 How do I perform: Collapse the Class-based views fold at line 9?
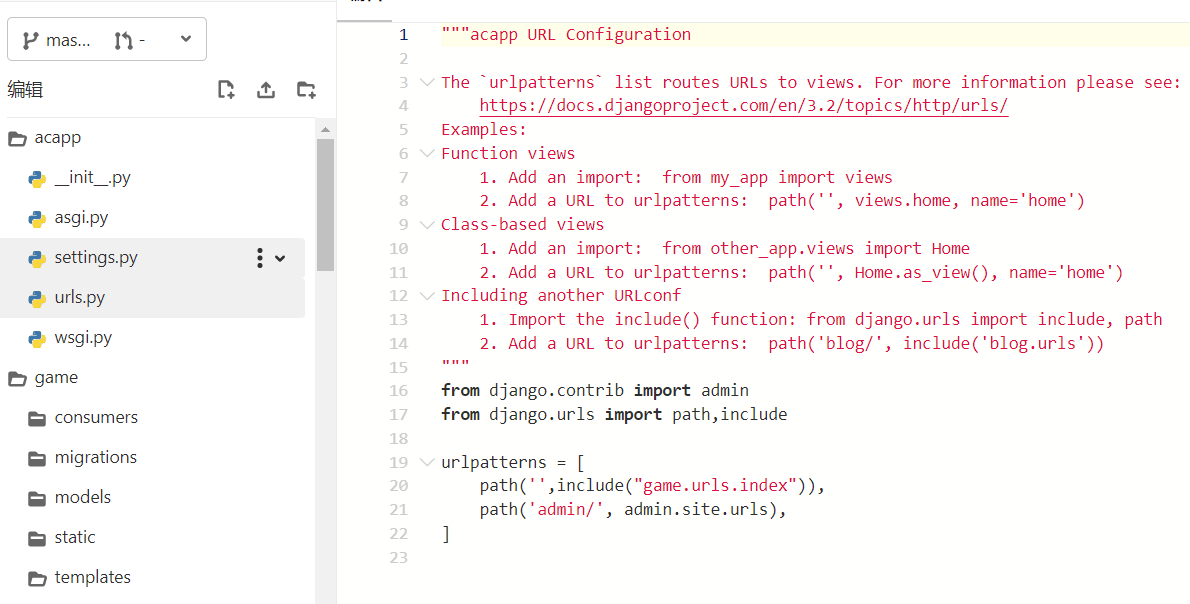[427, 225]
